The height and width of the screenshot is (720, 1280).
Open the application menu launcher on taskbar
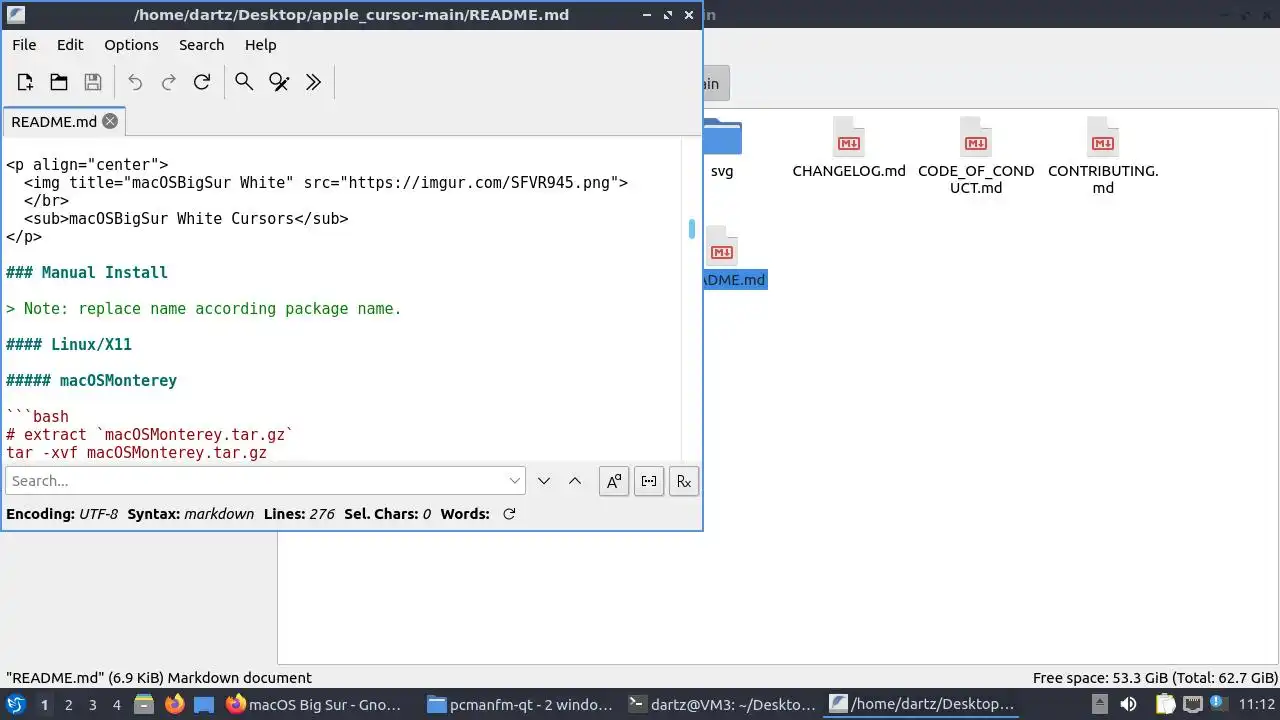(16, 704)
